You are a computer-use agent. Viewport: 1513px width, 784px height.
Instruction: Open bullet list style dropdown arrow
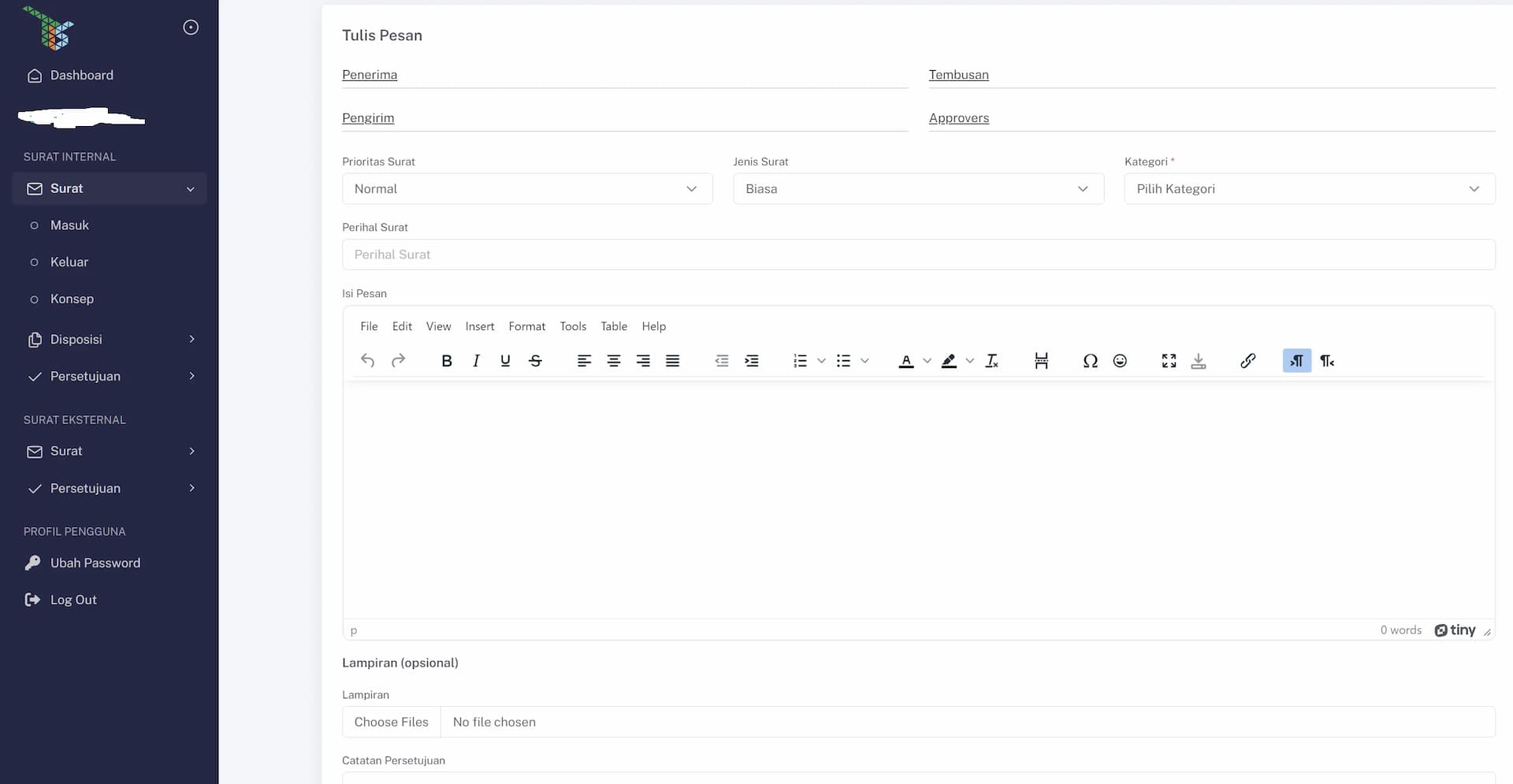pos(864,361)
